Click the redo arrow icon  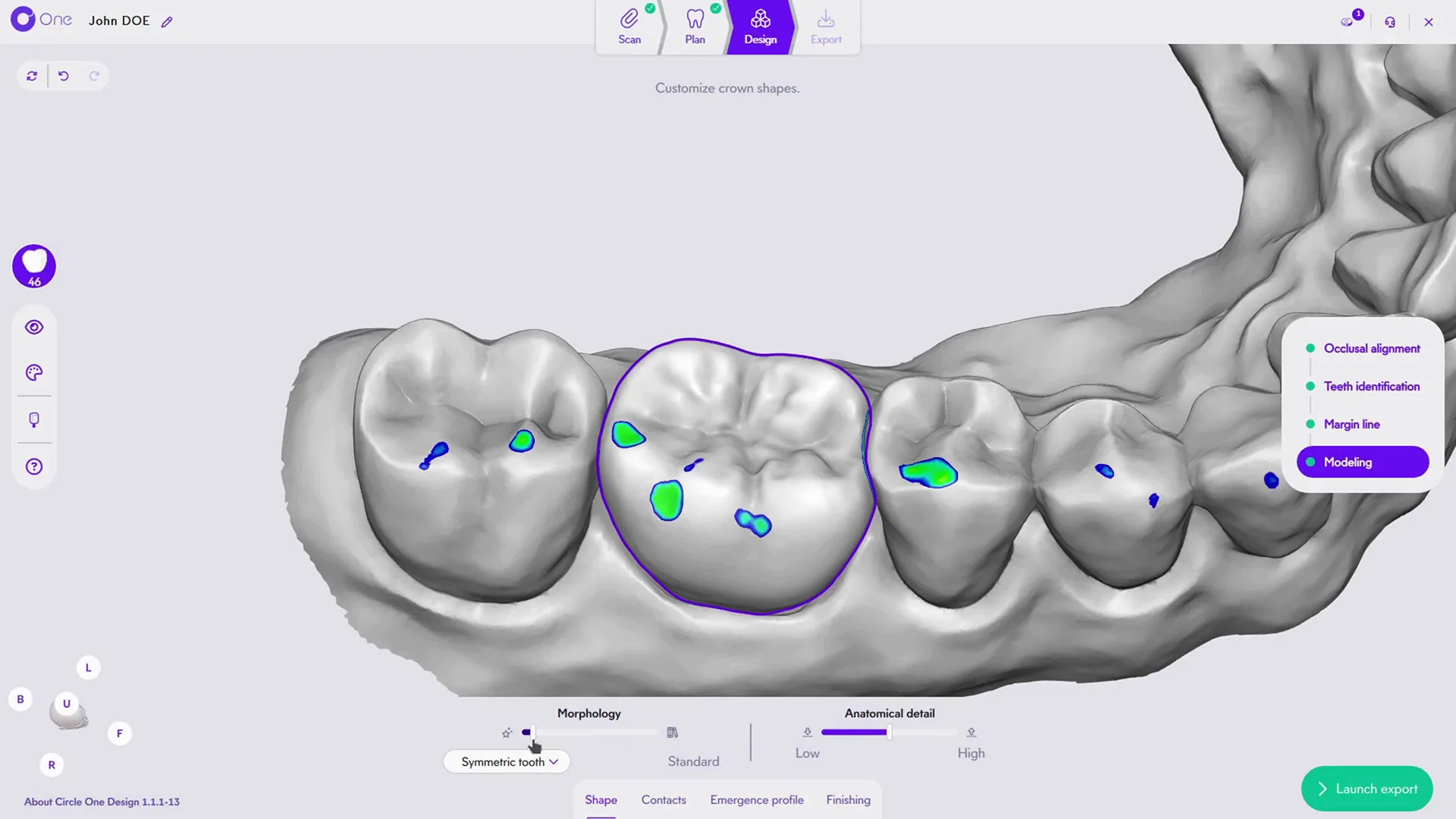tap(94, 76)
